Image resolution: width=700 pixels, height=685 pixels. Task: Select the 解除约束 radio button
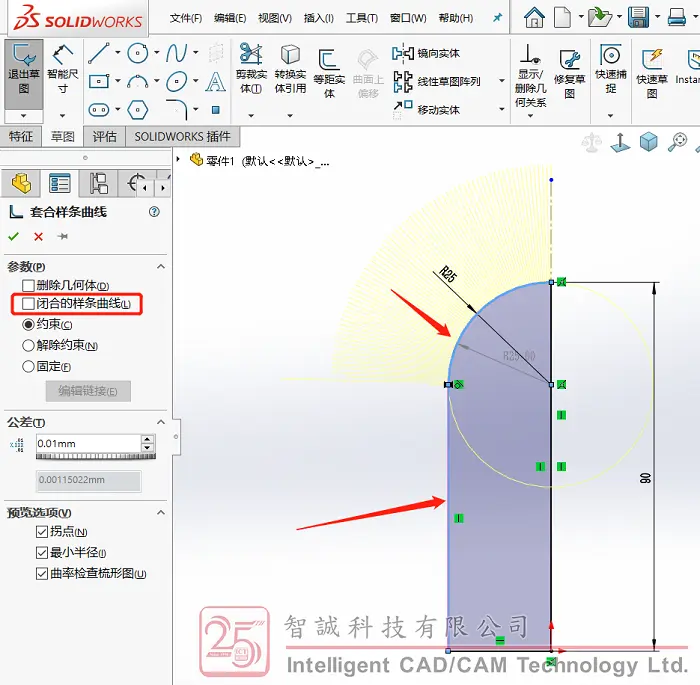28,345
